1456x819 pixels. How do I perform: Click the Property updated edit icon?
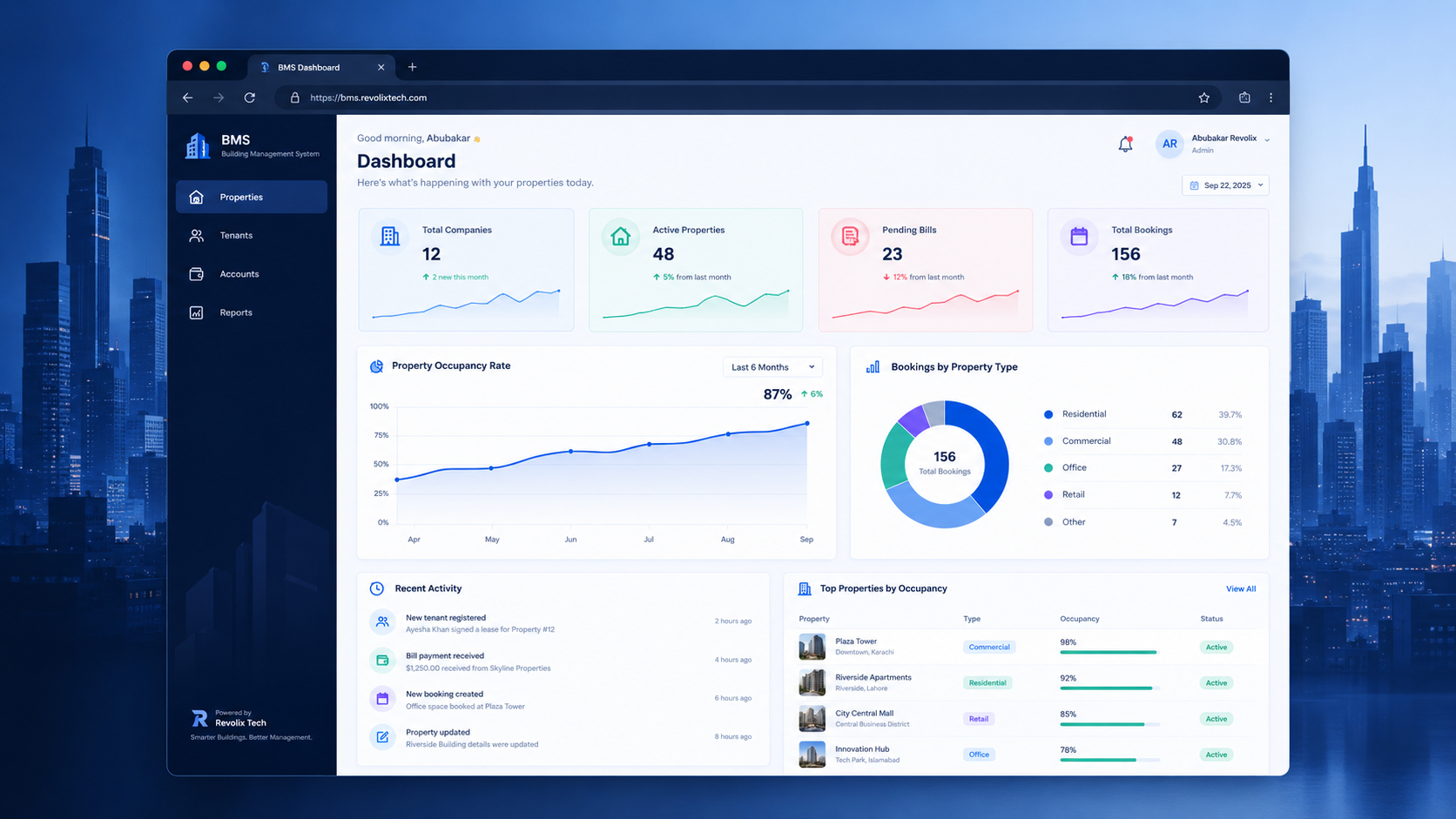click(x=382, y=737)
